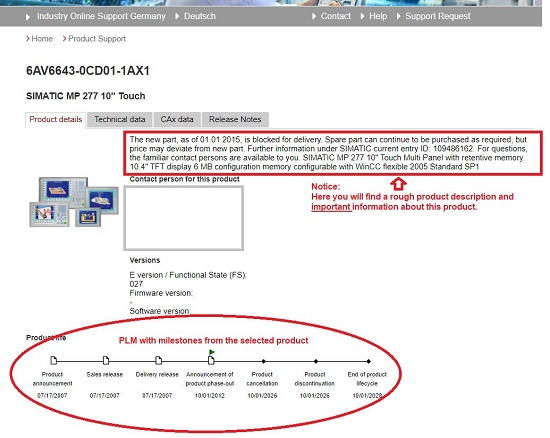The height and width of the screenshot is (438, 550).
Task: Switch language to Deutsch
Action: tap(200, 16)
